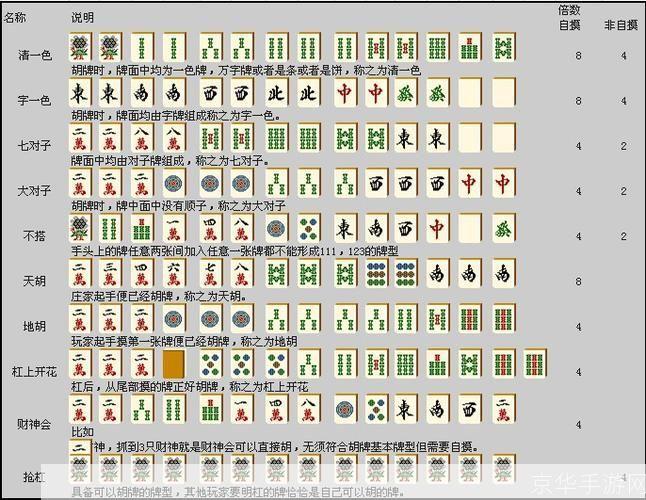
Task: Click the 杠上开花 row name
Action: (35, 372)
